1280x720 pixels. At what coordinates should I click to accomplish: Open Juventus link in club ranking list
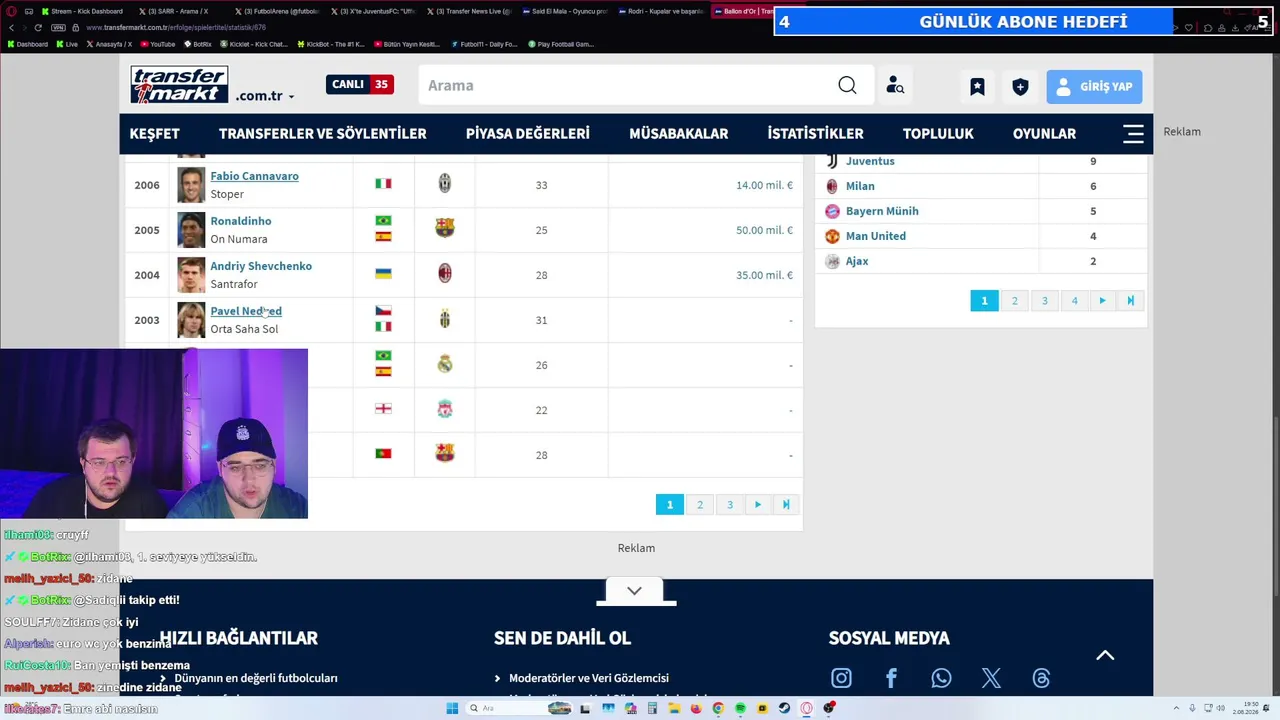pos(870,161)
